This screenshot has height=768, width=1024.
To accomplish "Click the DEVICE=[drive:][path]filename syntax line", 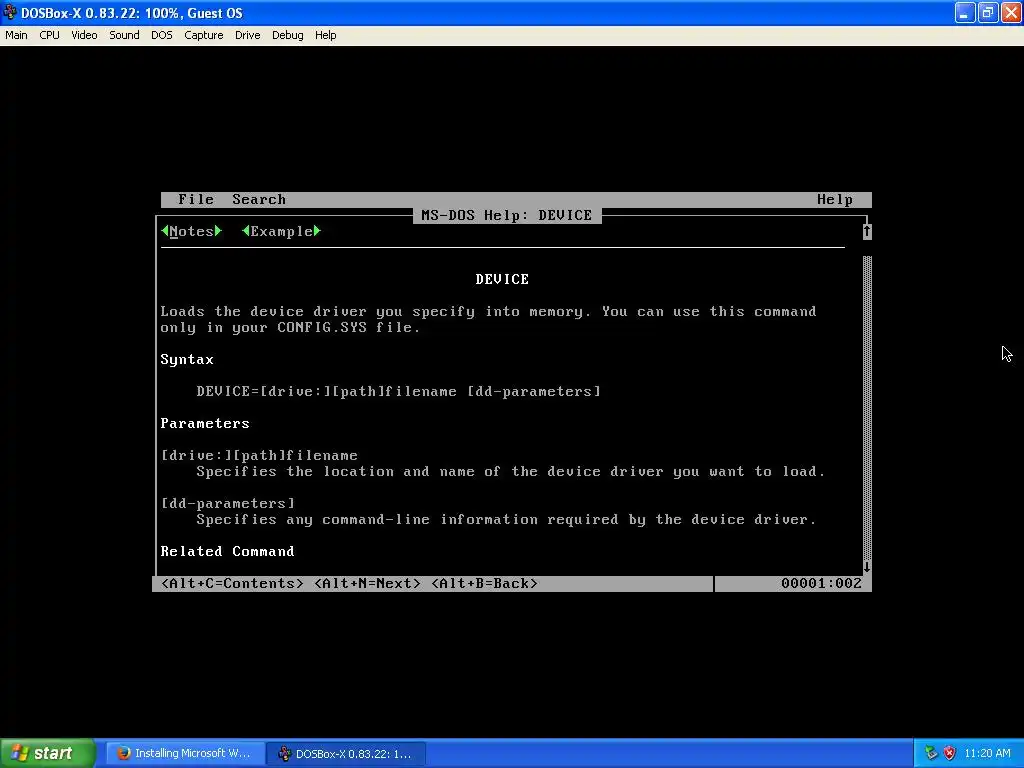I will click(x=398, y=391).
